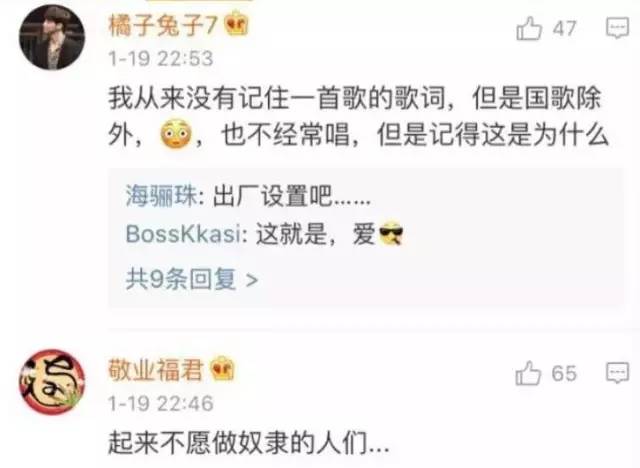The height and width of the screenshot is (468, 640).
Task: Like 敬业福君's comment with thumbs up
Action: pyautogui.click(x=528, y=373)
